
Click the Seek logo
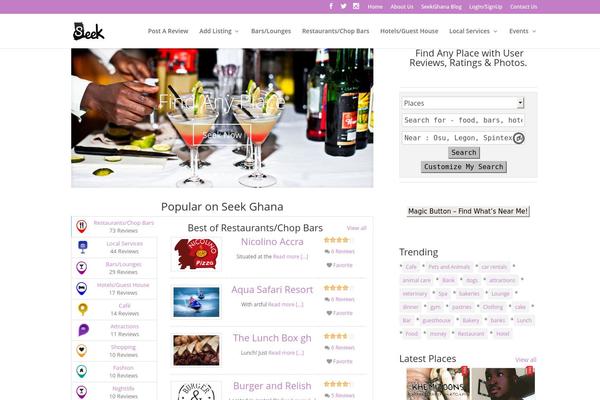tap(88, 31)
